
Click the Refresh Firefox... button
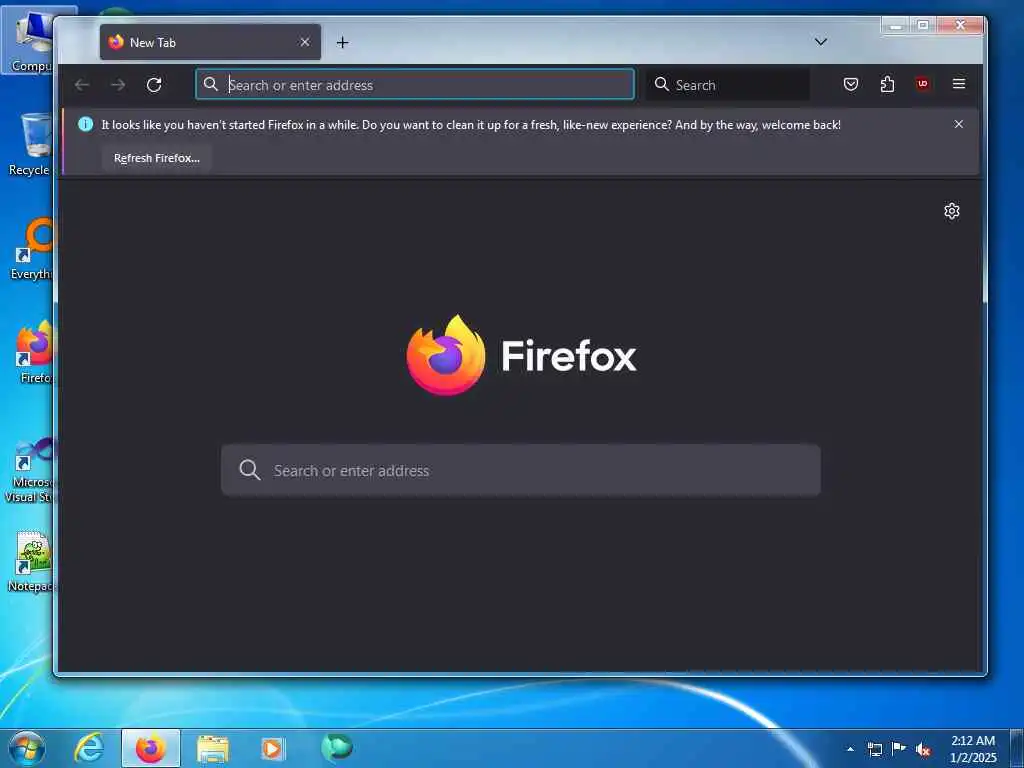point(157,158)
